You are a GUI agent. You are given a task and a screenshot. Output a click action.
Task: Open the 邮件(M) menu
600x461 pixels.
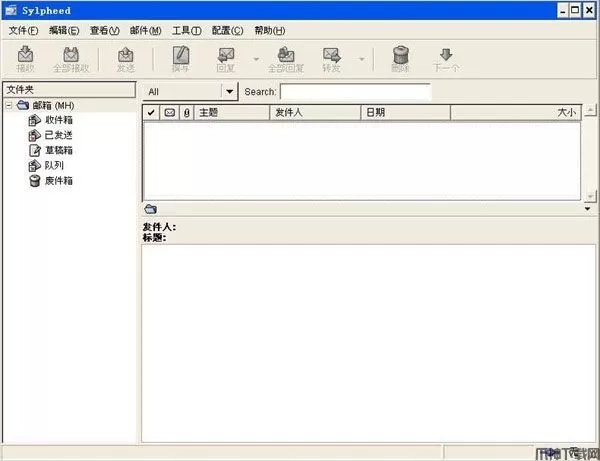pos(145,31)
